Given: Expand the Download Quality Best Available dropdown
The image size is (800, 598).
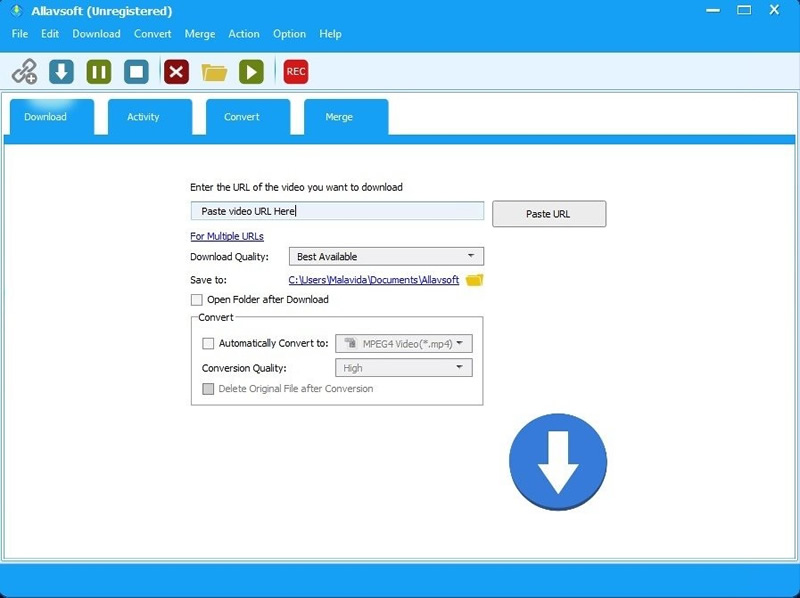Looking at the screenshot, I should click(x=386, y=256).
